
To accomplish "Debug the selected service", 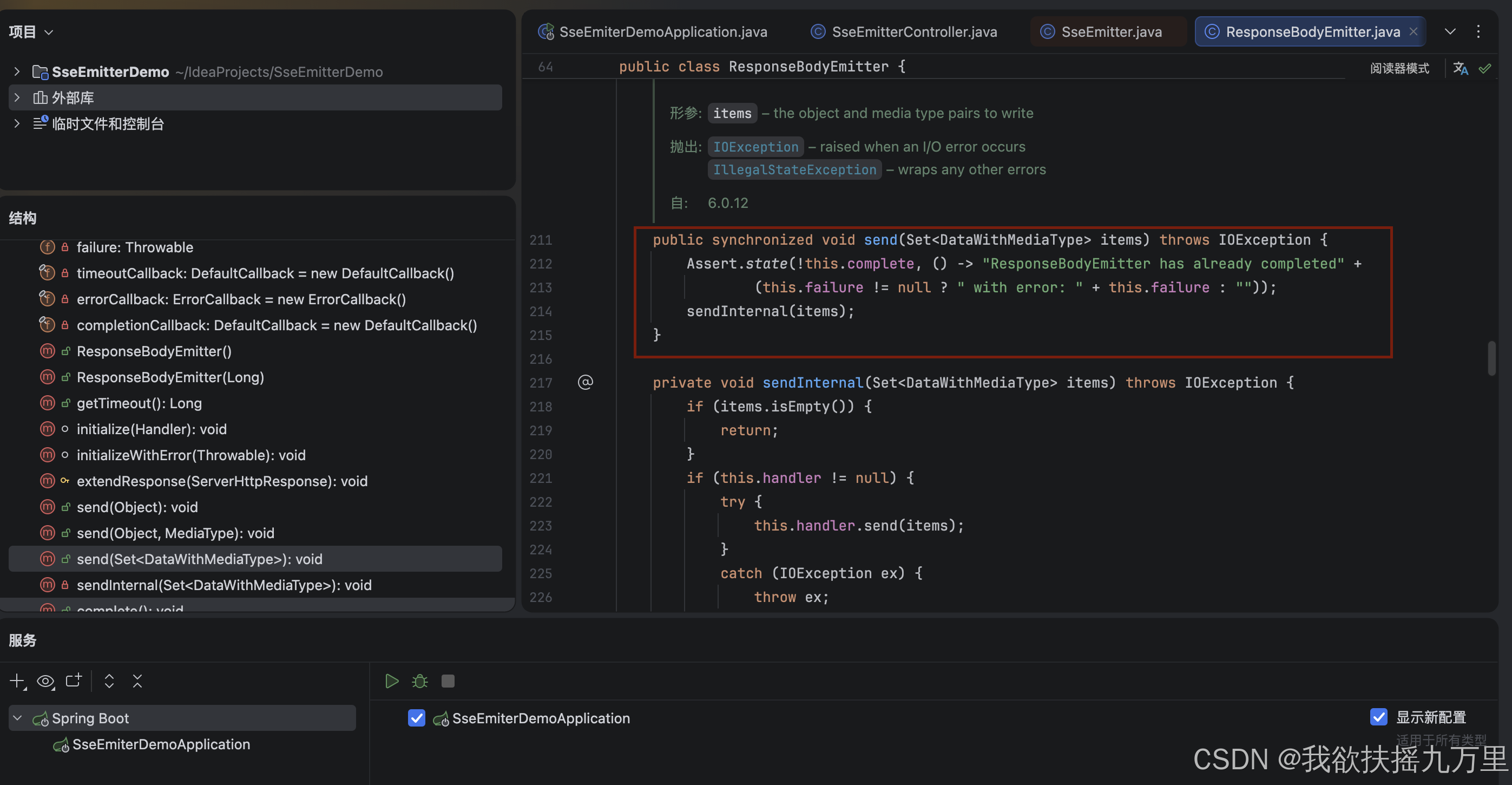I will (x=420, y=681).
